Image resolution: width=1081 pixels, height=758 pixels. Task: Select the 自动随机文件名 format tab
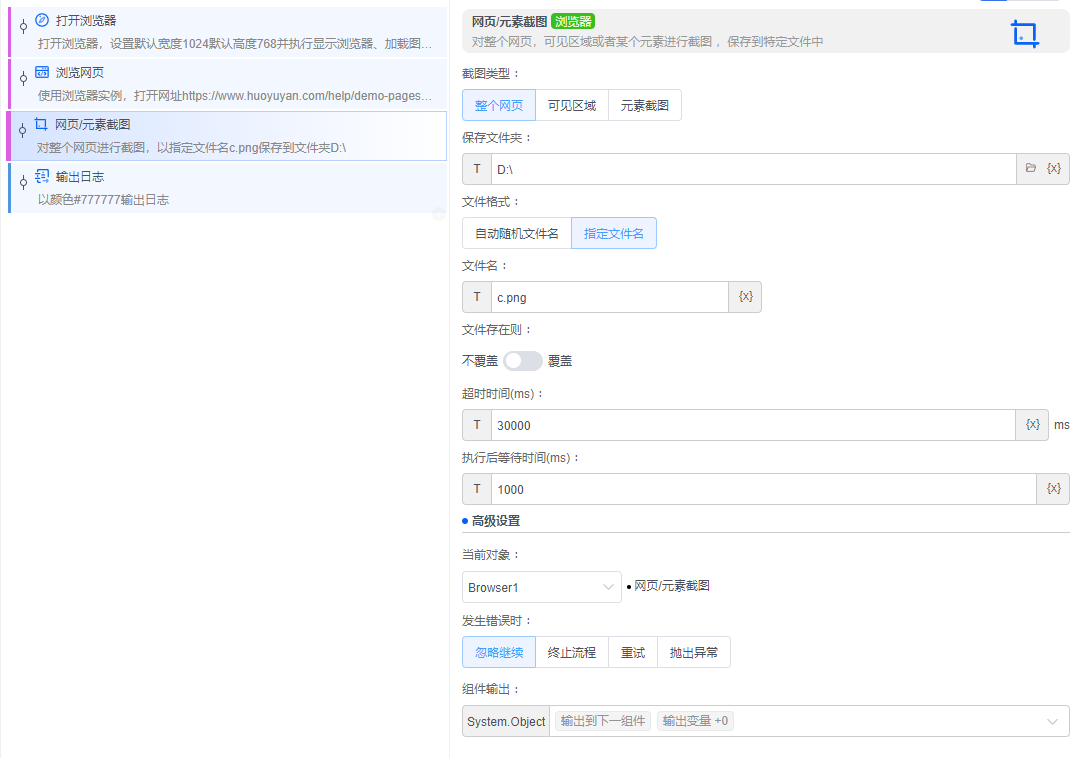click(516, 233)
